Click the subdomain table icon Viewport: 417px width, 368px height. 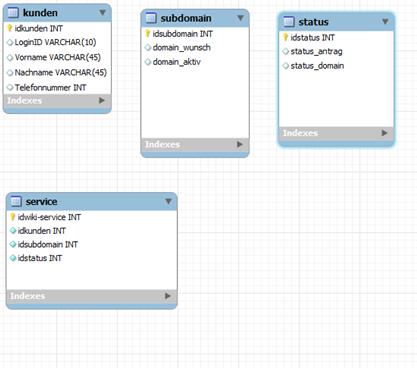tap(151, 18)
